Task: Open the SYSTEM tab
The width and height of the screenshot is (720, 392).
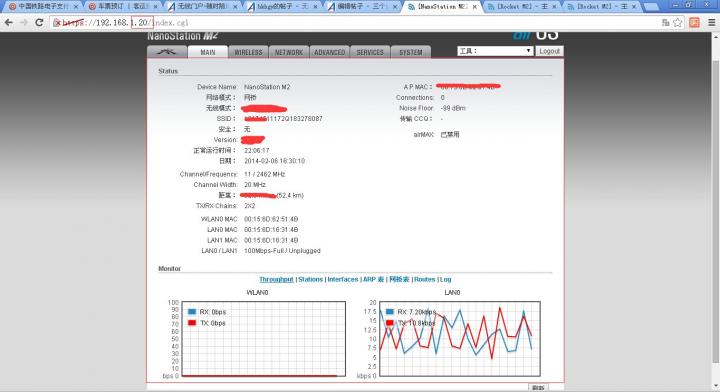Action: (x=411, y=52)
